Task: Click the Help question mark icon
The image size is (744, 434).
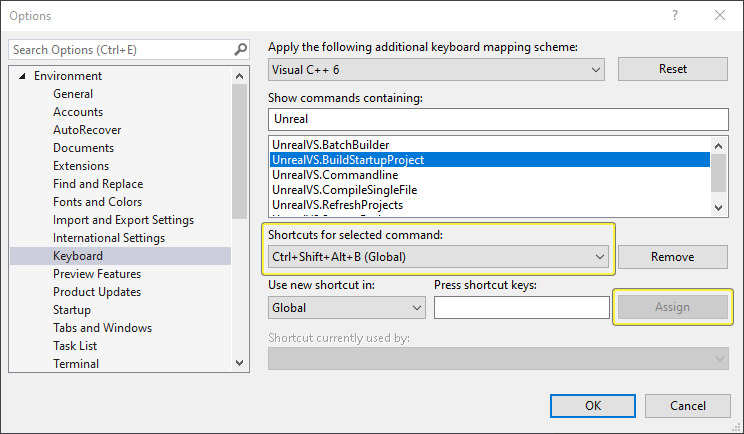Action: click(675, 16)
